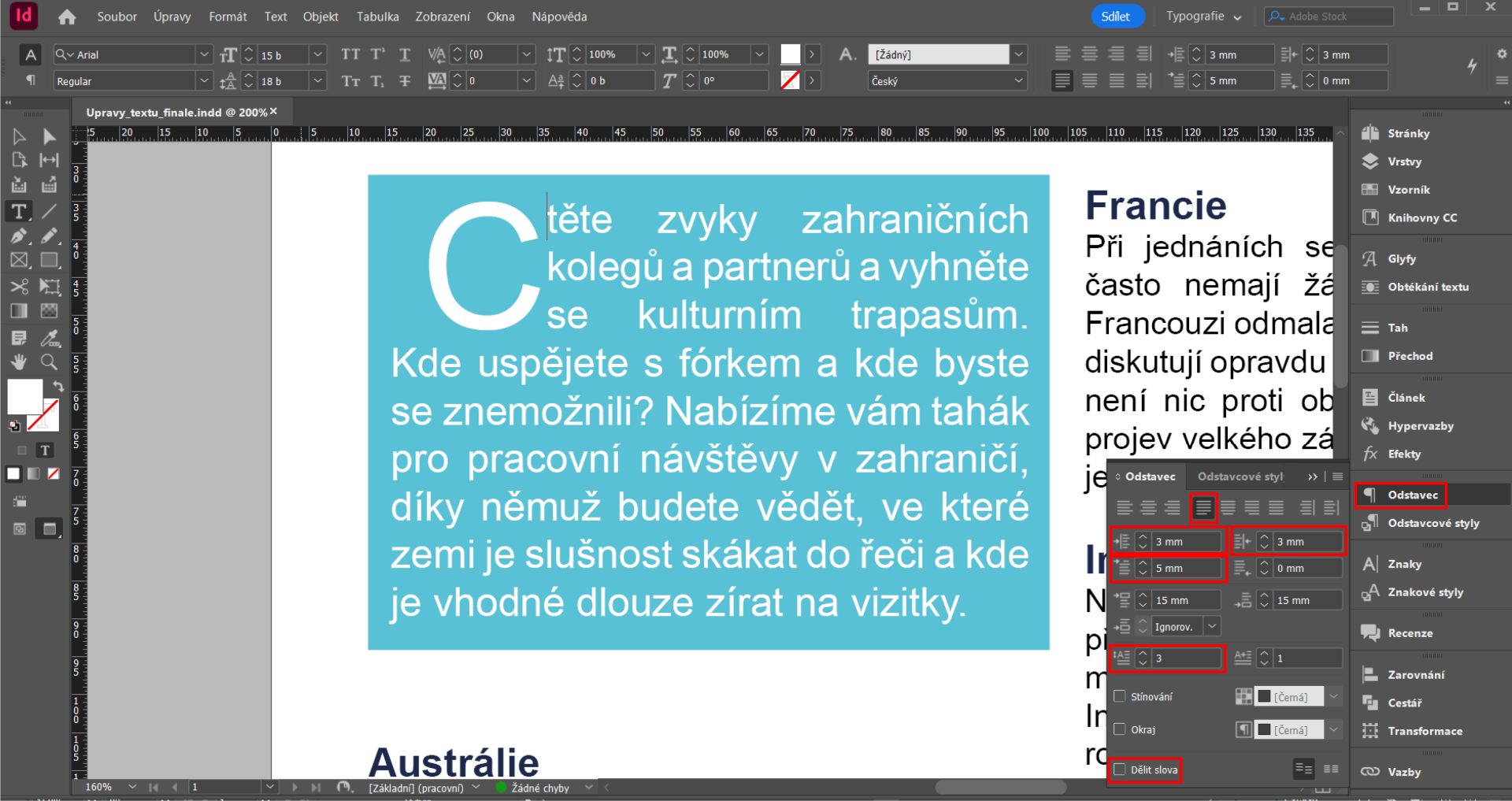Apply Subscript formatting
1512x801 pixels.
click(378, 80)
